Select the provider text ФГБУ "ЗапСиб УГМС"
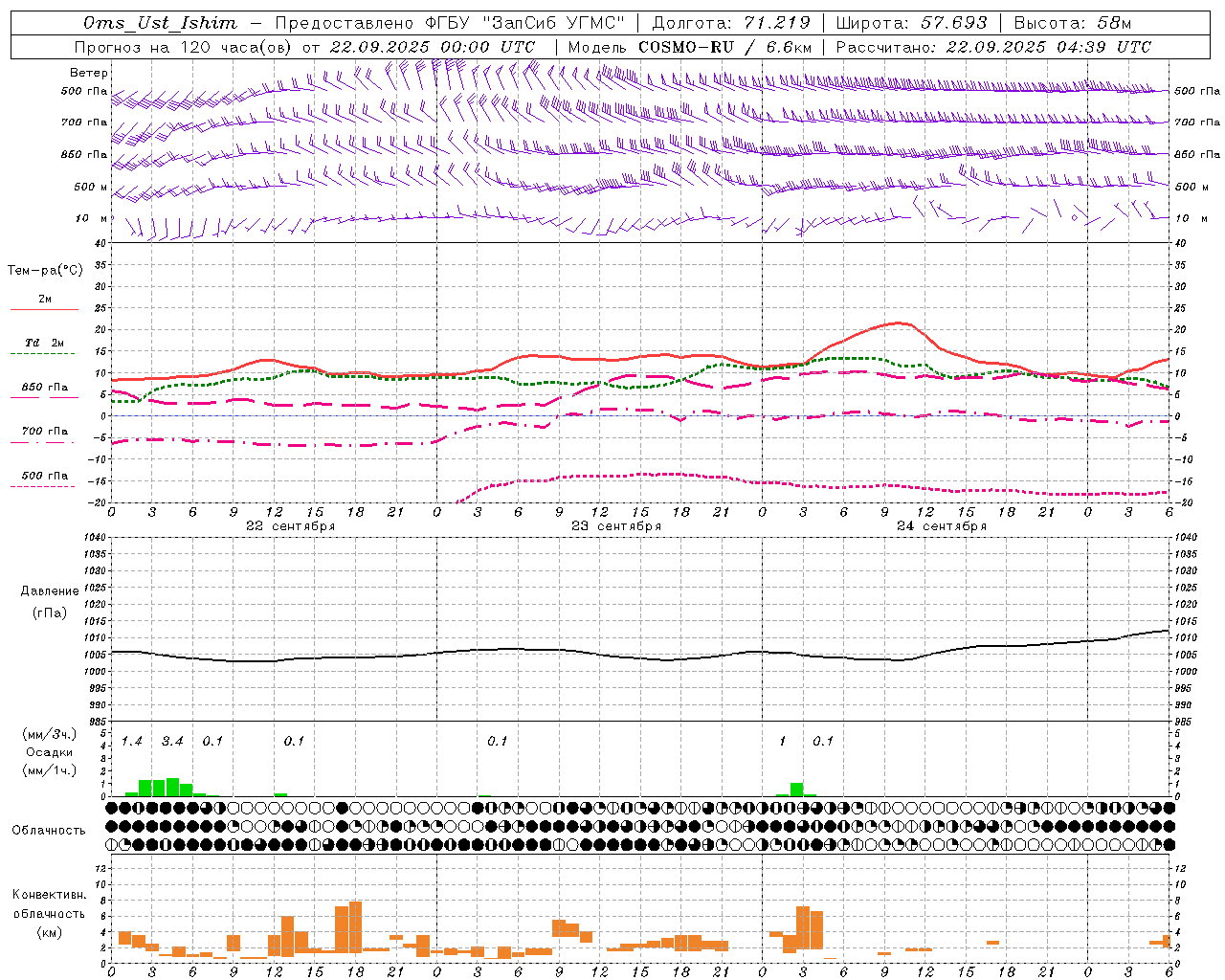1225x980 pixels. pyautogui.click(x=524, y=23)
